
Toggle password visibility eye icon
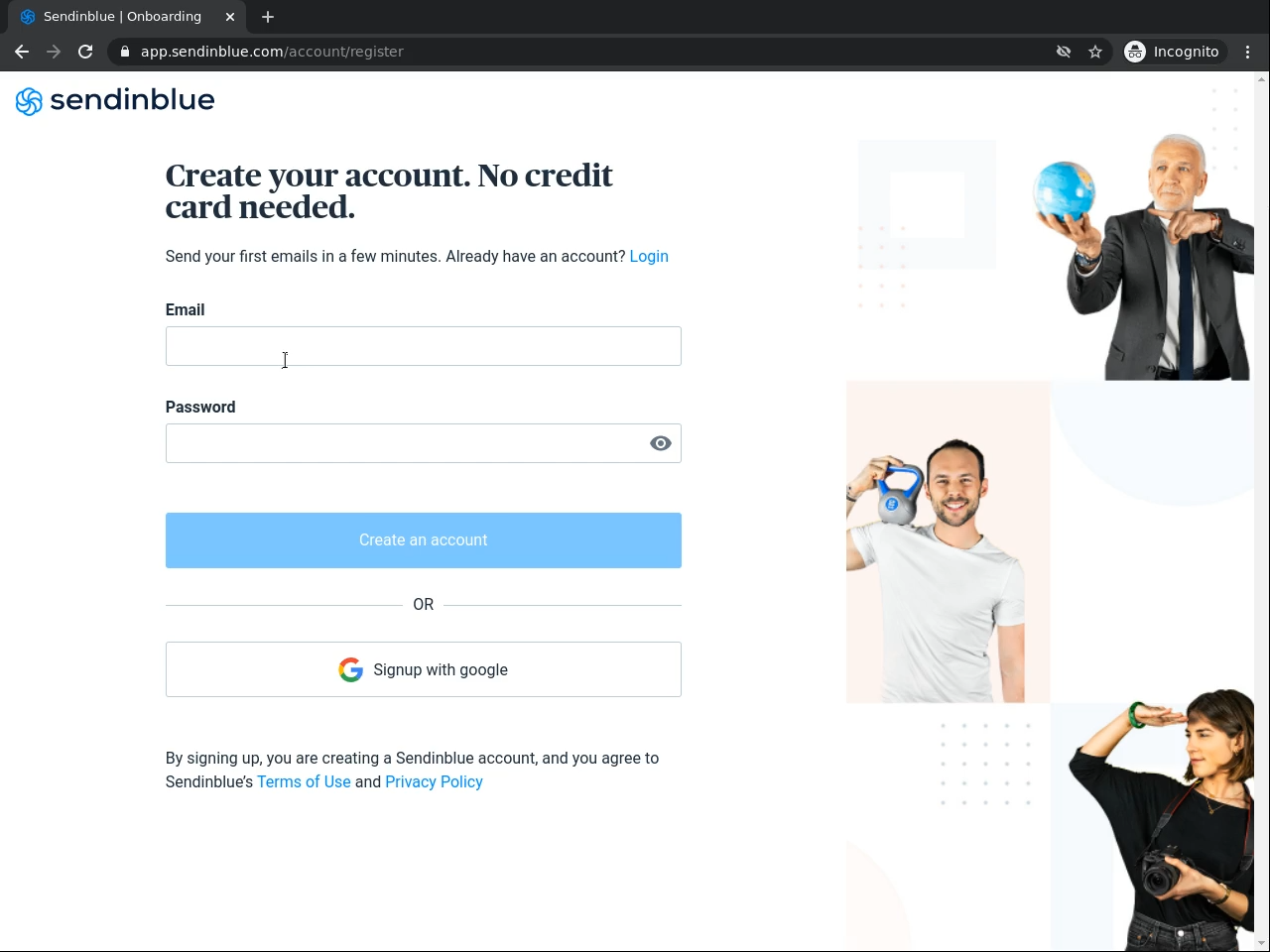pos(661,443)
